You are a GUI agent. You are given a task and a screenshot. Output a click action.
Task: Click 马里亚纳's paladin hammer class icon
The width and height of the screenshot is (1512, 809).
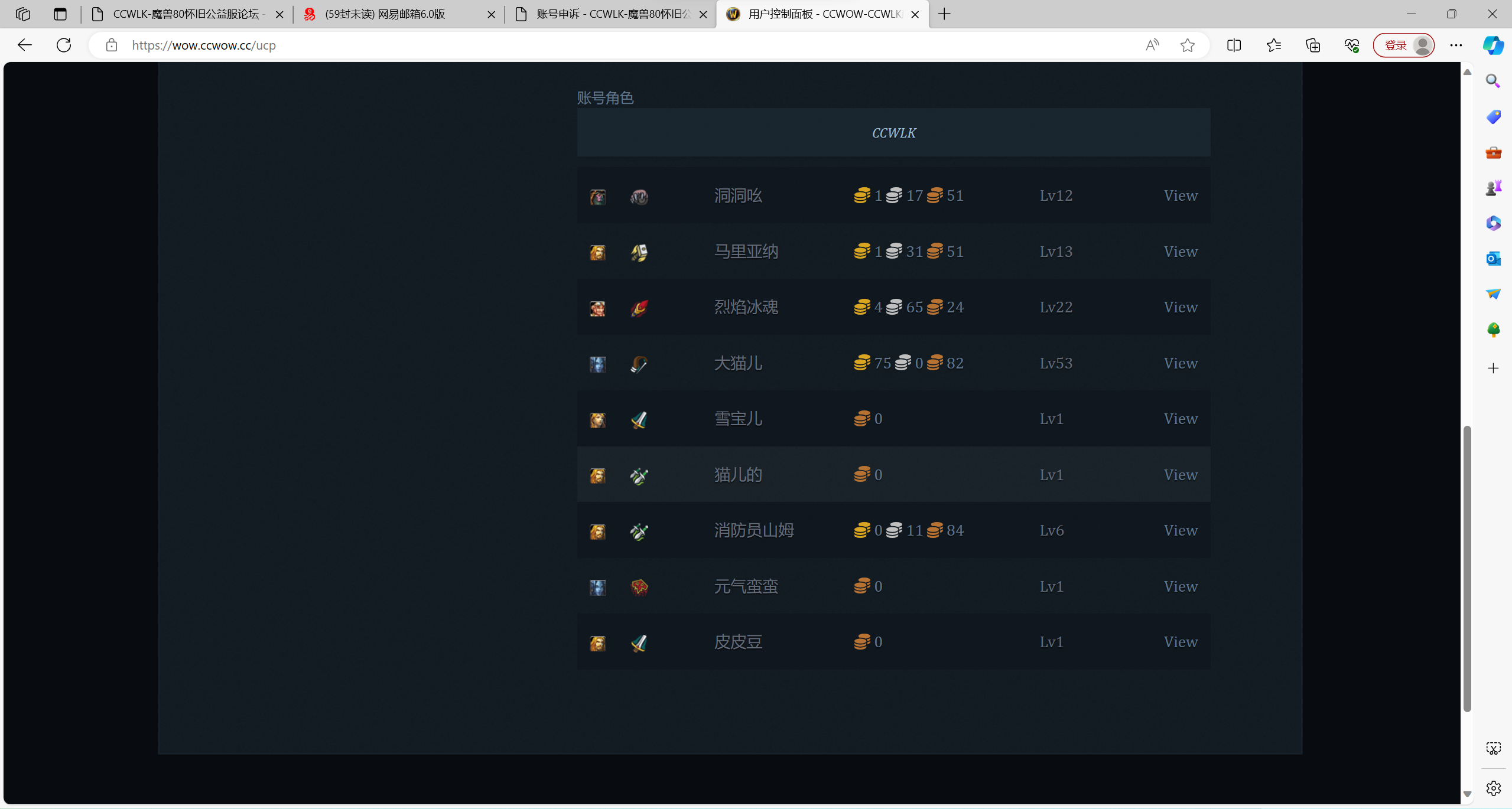640,252
